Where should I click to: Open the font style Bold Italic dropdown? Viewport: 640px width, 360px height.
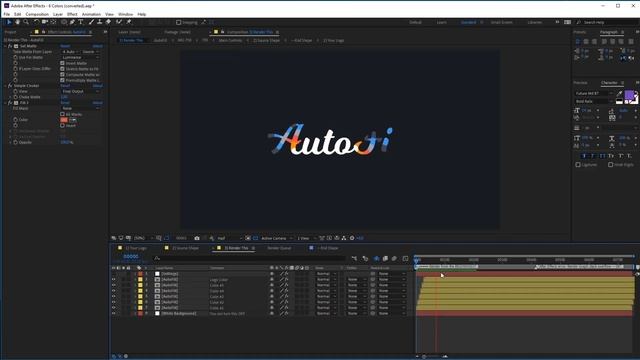tap(594, 101)
